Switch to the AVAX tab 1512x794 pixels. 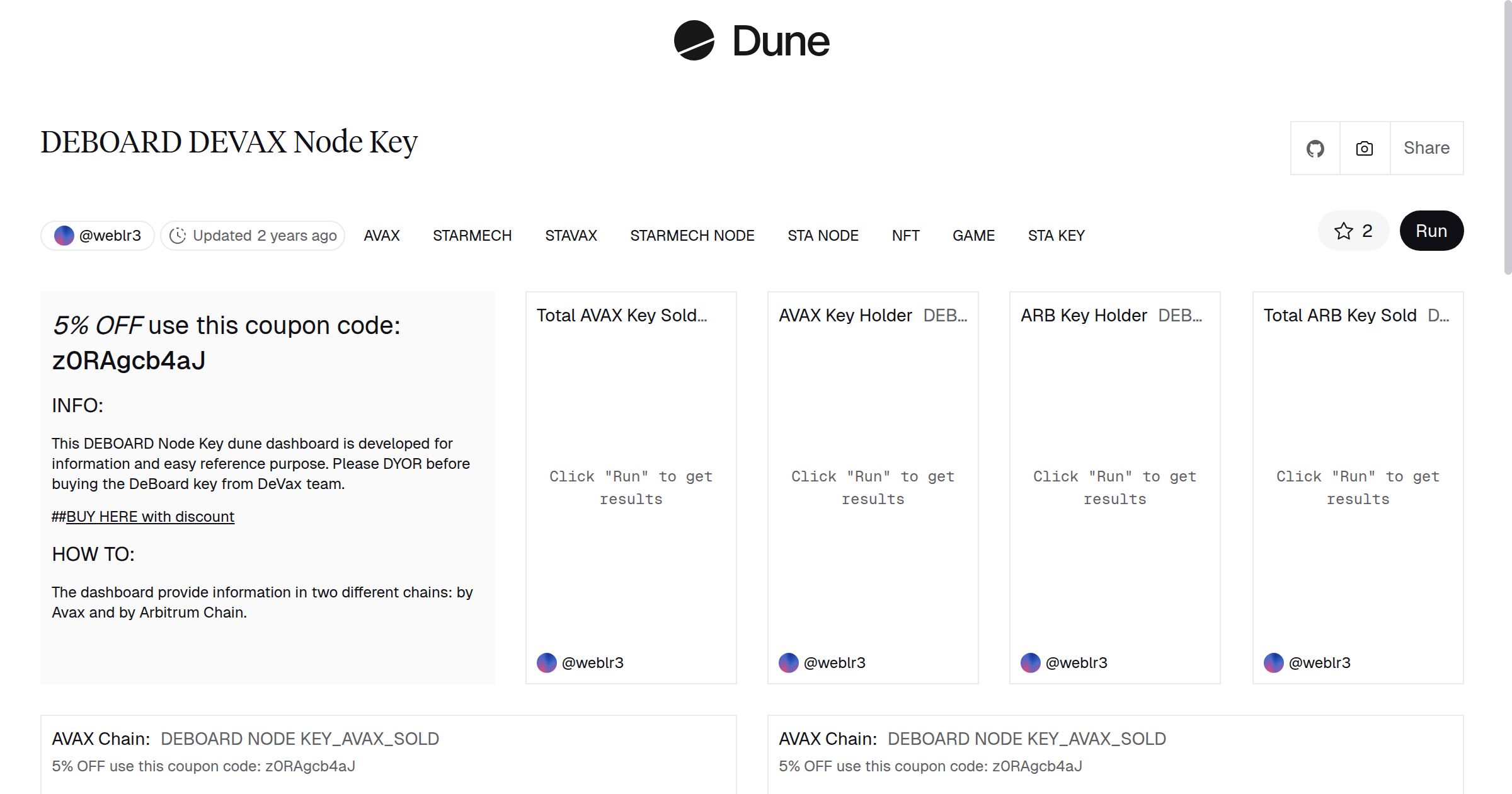(381, 235)
